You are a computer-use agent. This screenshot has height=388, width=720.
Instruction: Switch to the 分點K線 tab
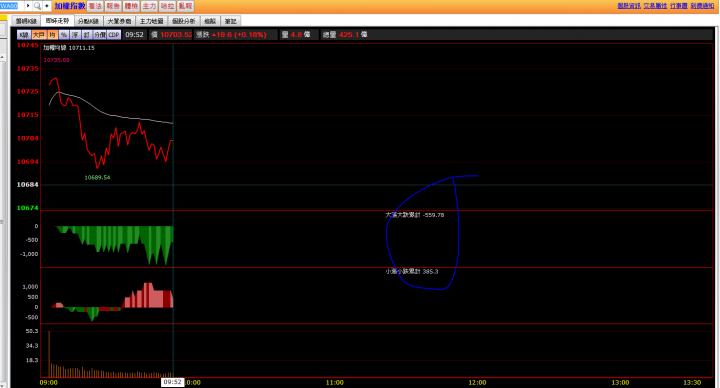[89, 21]
